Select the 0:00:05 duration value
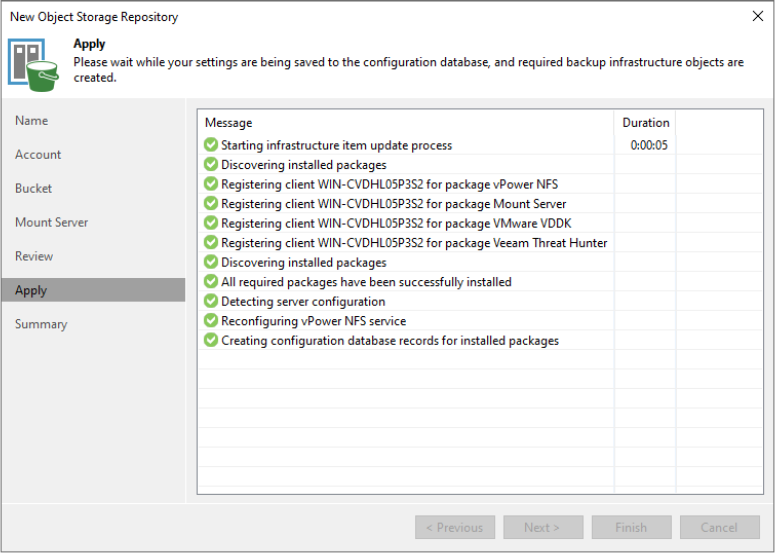This screenshot has width=775, height=553. [649, 145]
